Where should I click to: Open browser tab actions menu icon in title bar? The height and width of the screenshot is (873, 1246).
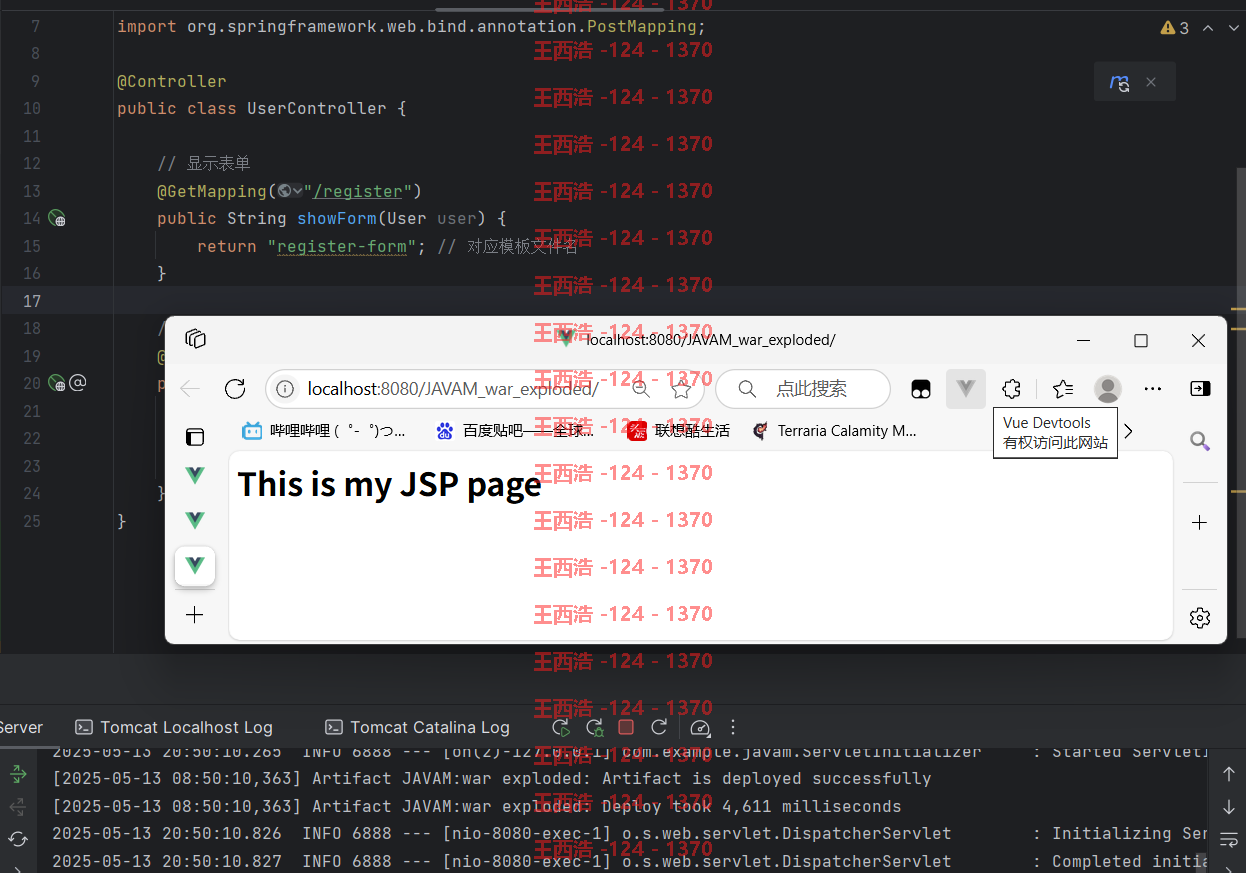click(x=195, y=339)
